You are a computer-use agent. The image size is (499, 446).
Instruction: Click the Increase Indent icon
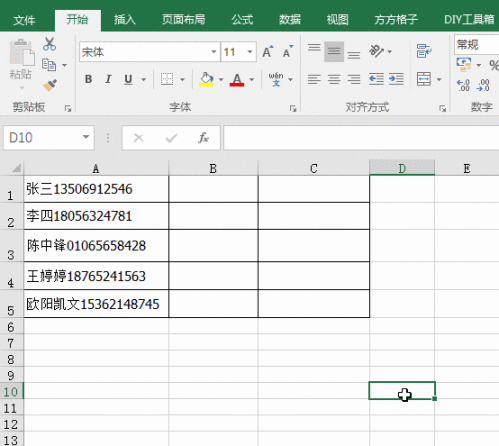click(x=396, y=79)
